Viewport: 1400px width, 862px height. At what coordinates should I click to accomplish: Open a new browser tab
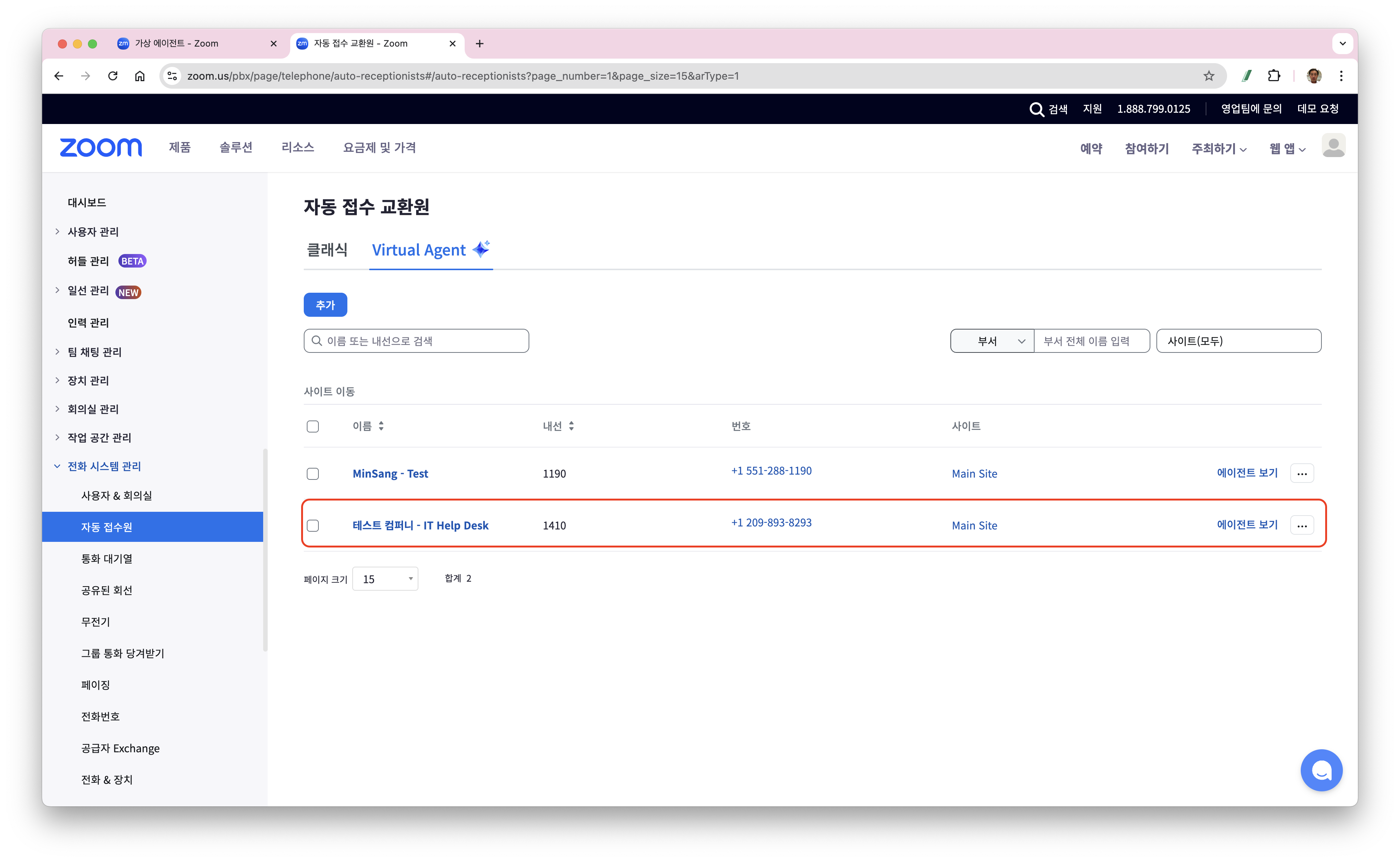[480, 43]
